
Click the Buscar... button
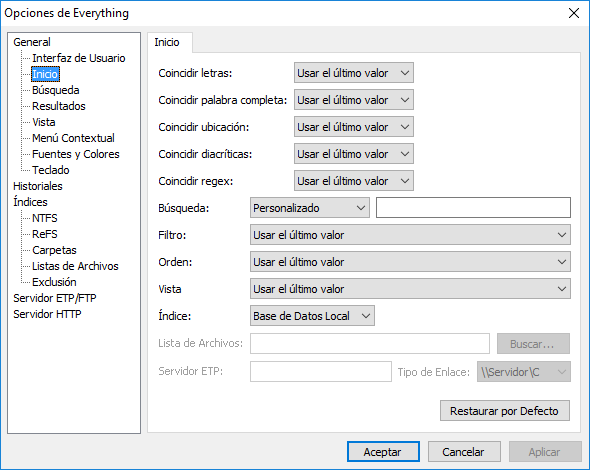(533, 344)
